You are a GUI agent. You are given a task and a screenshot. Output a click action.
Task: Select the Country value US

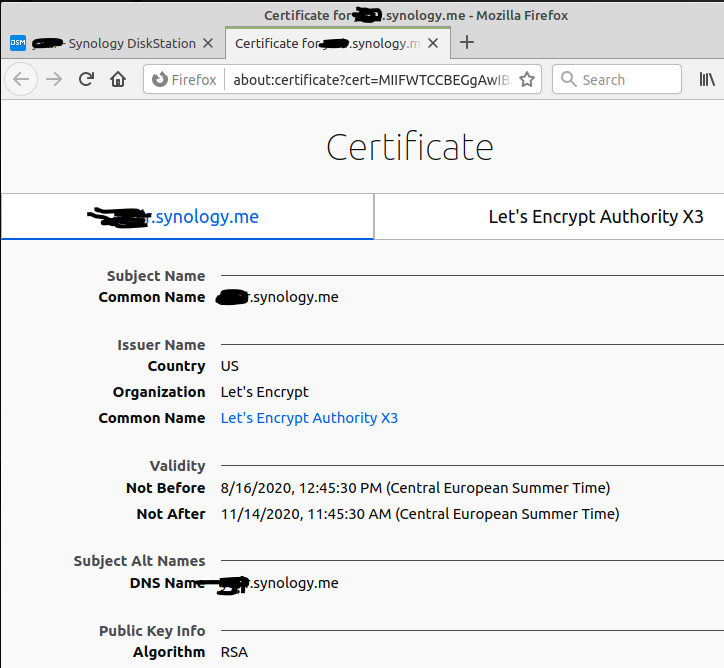click(229, 366)
